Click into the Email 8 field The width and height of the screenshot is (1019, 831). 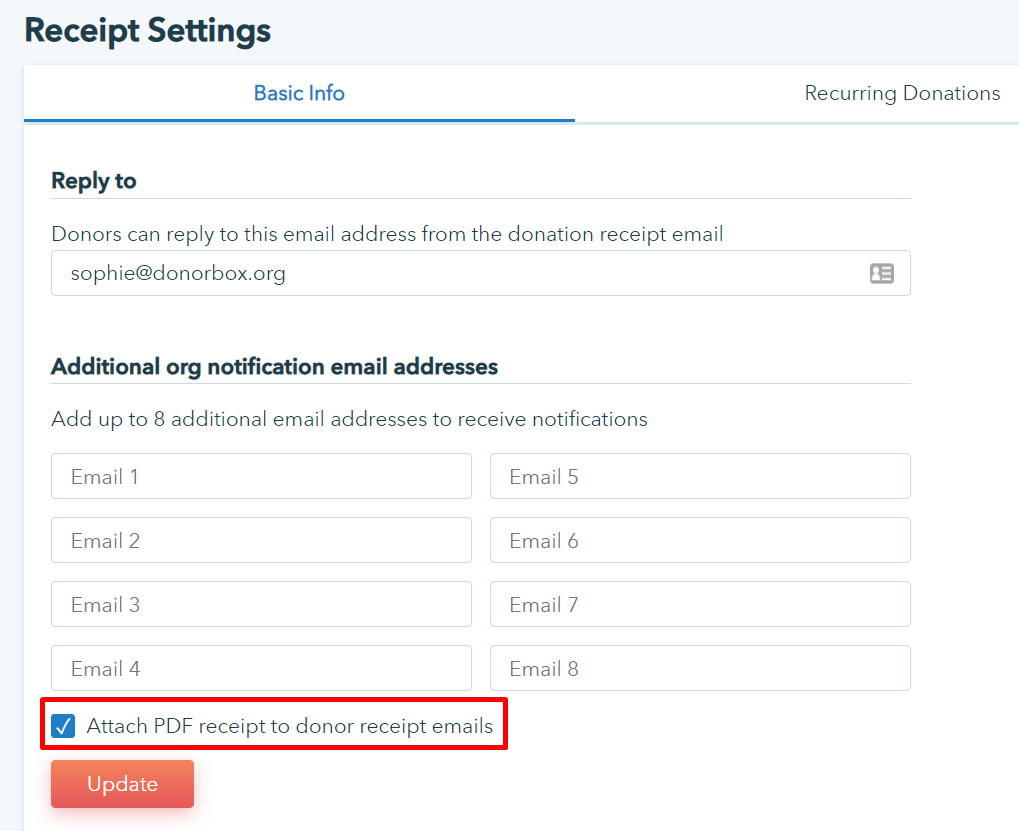700,668
